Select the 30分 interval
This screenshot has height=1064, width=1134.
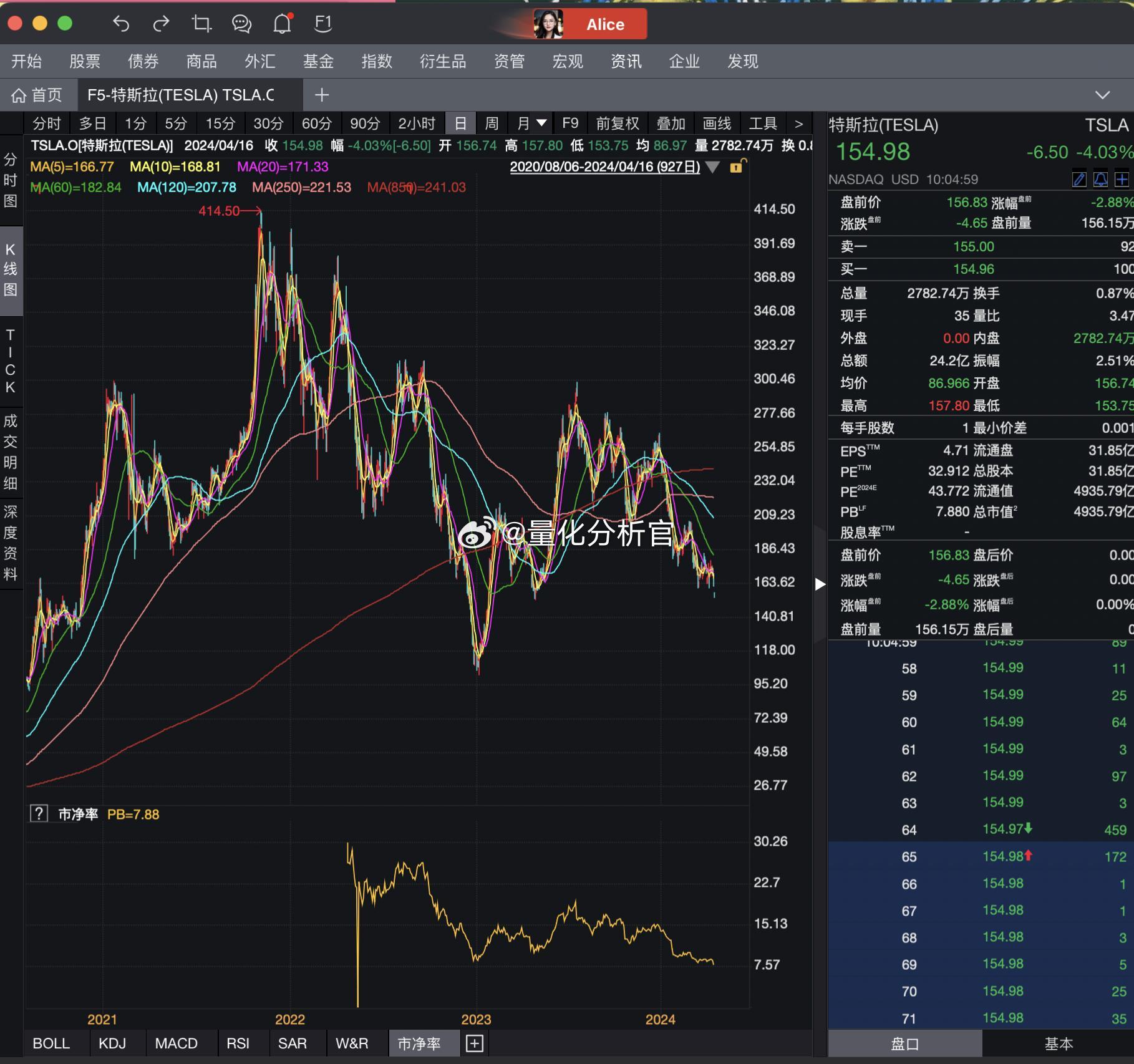click(268, 123)
